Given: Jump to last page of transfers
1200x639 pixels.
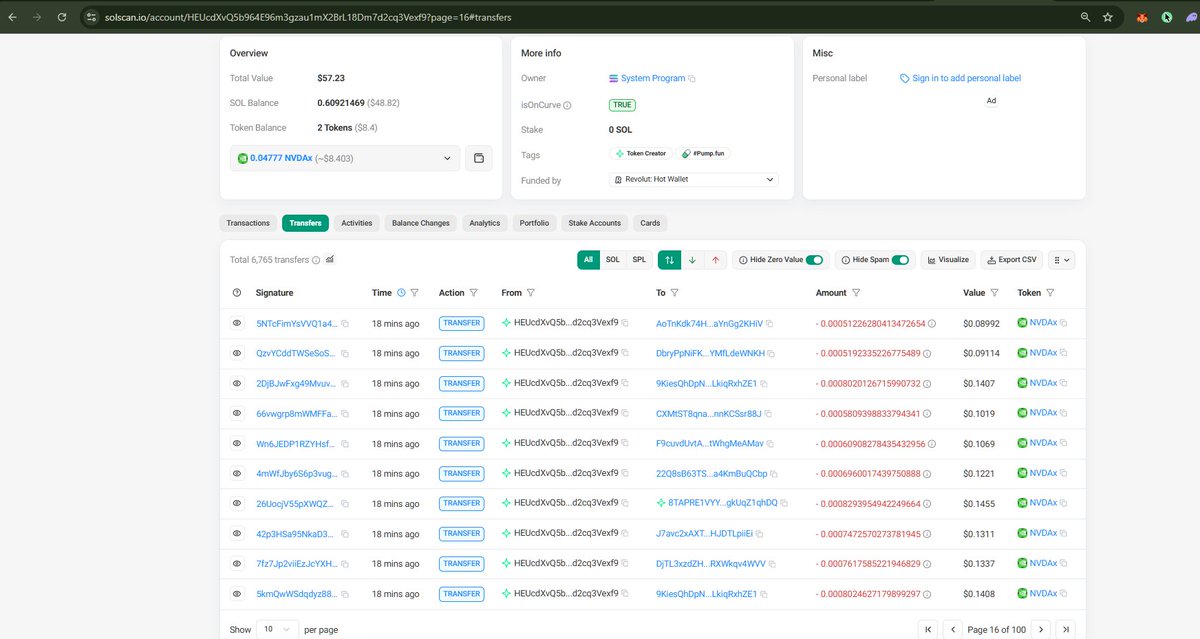Looking at the screenshot, I should [1066, 629].
